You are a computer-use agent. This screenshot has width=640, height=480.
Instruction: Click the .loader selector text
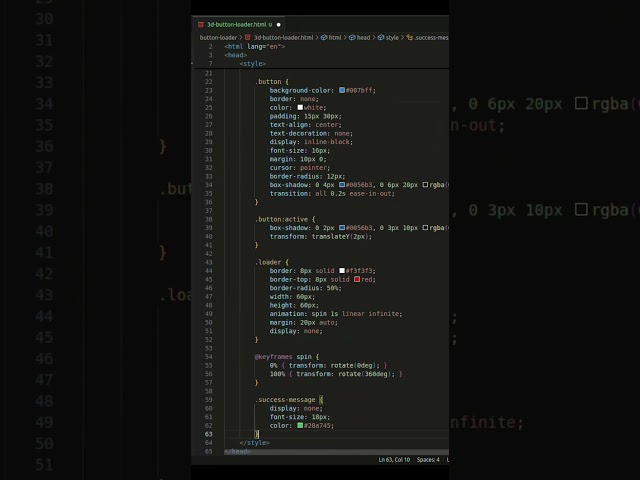click(268, 262)
